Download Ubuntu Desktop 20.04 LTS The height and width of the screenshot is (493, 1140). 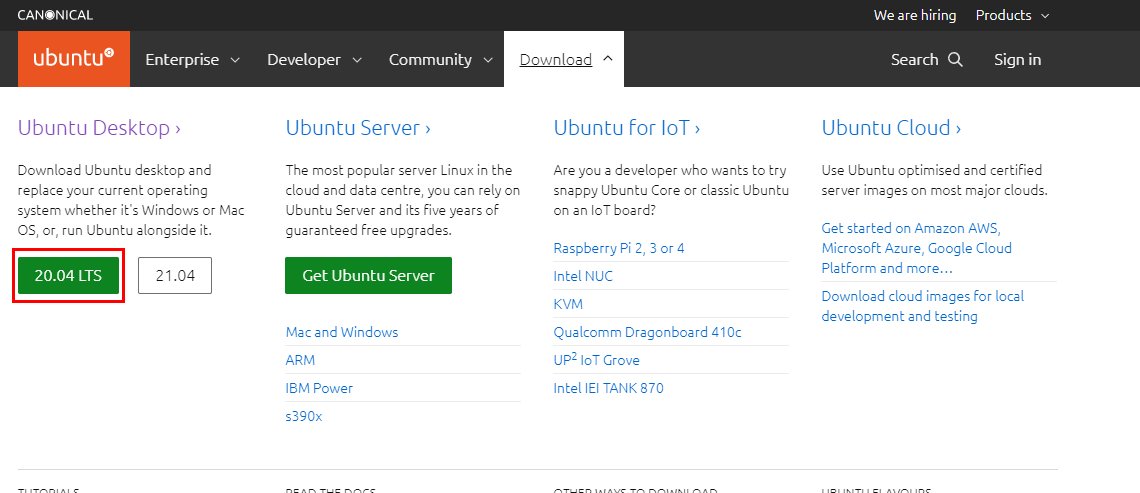coord(68,276)
